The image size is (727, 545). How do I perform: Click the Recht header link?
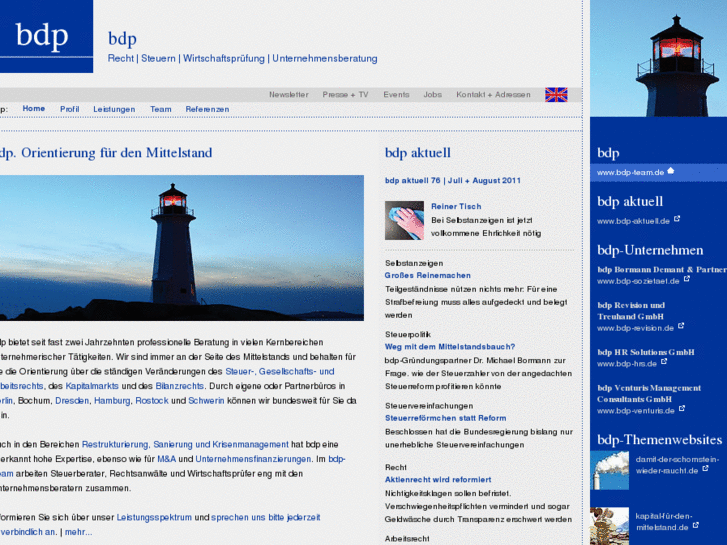click(x=121, y=58)
